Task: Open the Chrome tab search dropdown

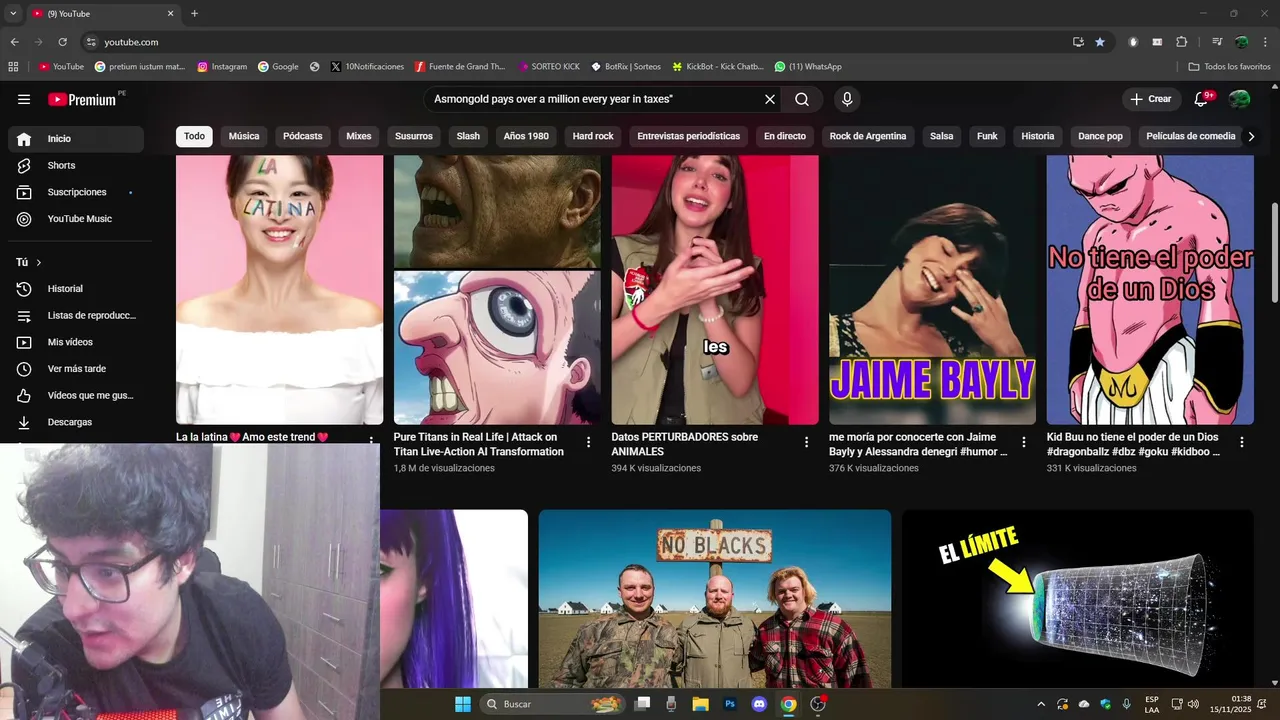Action: point(12,13)
